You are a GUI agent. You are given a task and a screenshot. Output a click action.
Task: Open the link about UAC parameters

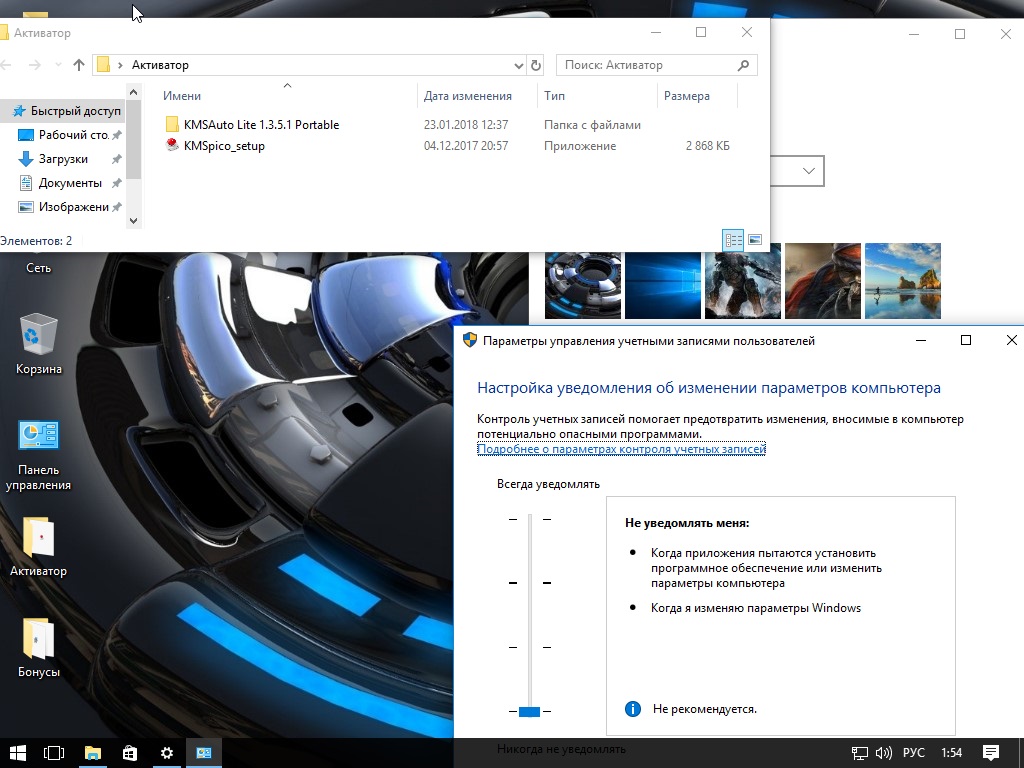(621, 449)
